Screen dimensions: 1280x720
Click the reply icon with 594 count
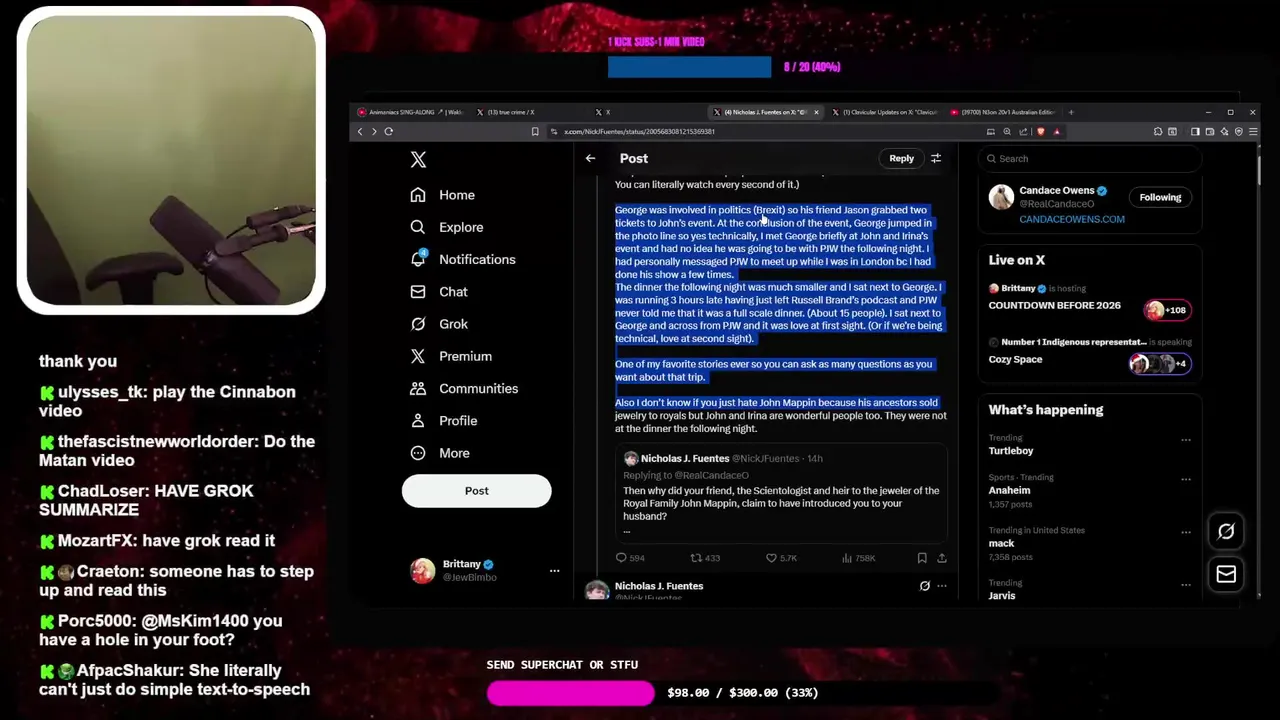621,558
